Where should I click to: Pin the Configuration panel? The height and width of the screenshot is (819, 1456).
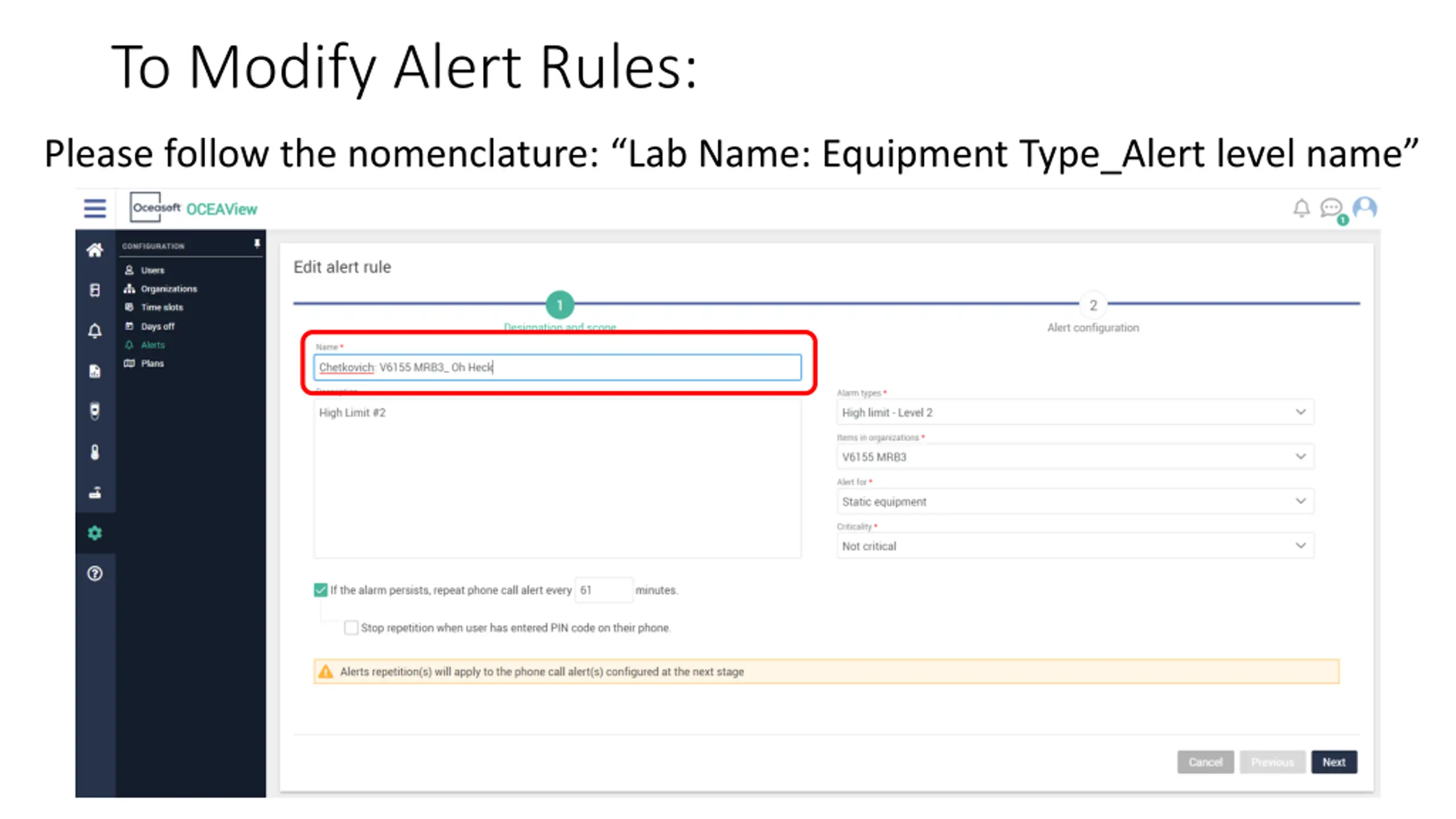(257, 244)
